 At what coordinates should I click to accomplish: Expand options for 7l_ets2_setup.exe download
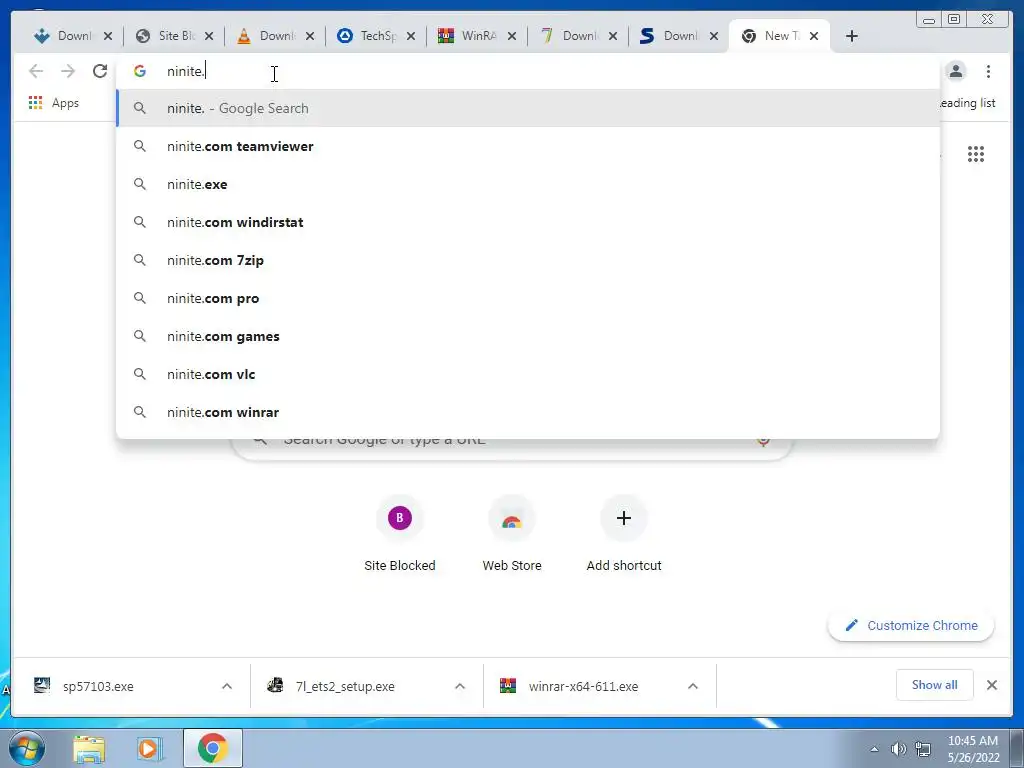pos(460,686)
